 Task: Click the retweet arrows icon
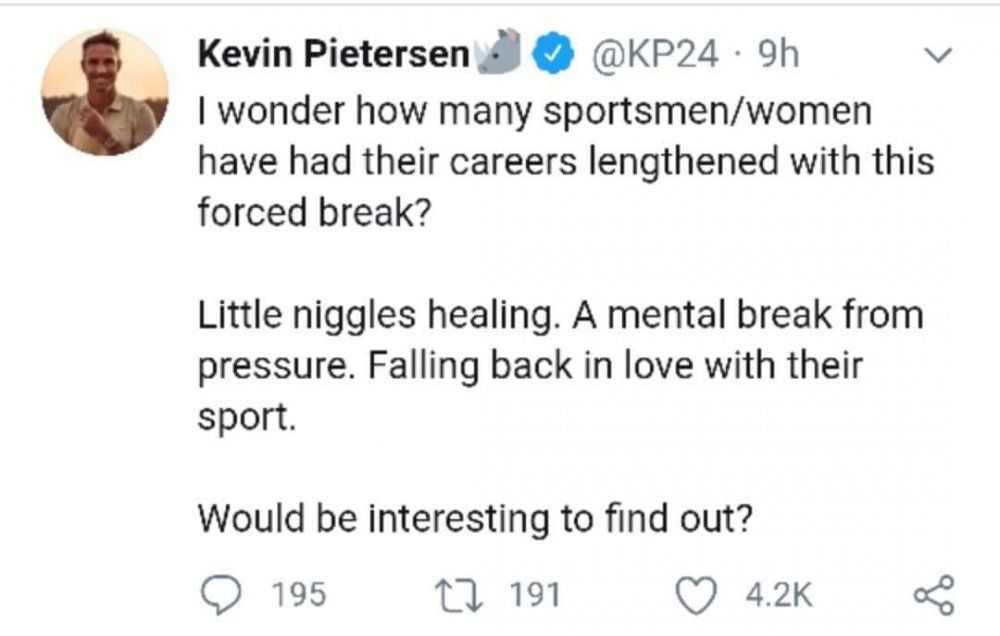[459, 595]
